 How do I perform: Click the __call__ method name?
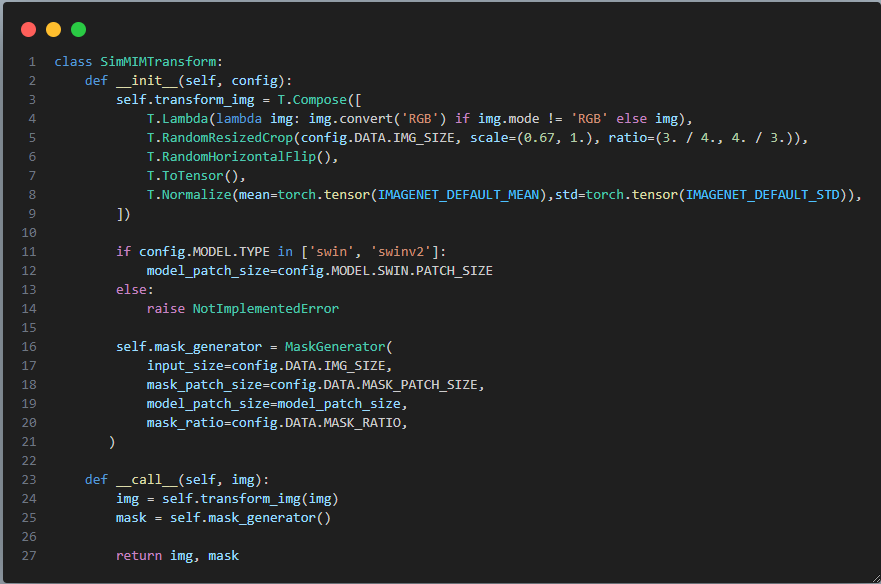pyautogui.click(x=147, y=479)
